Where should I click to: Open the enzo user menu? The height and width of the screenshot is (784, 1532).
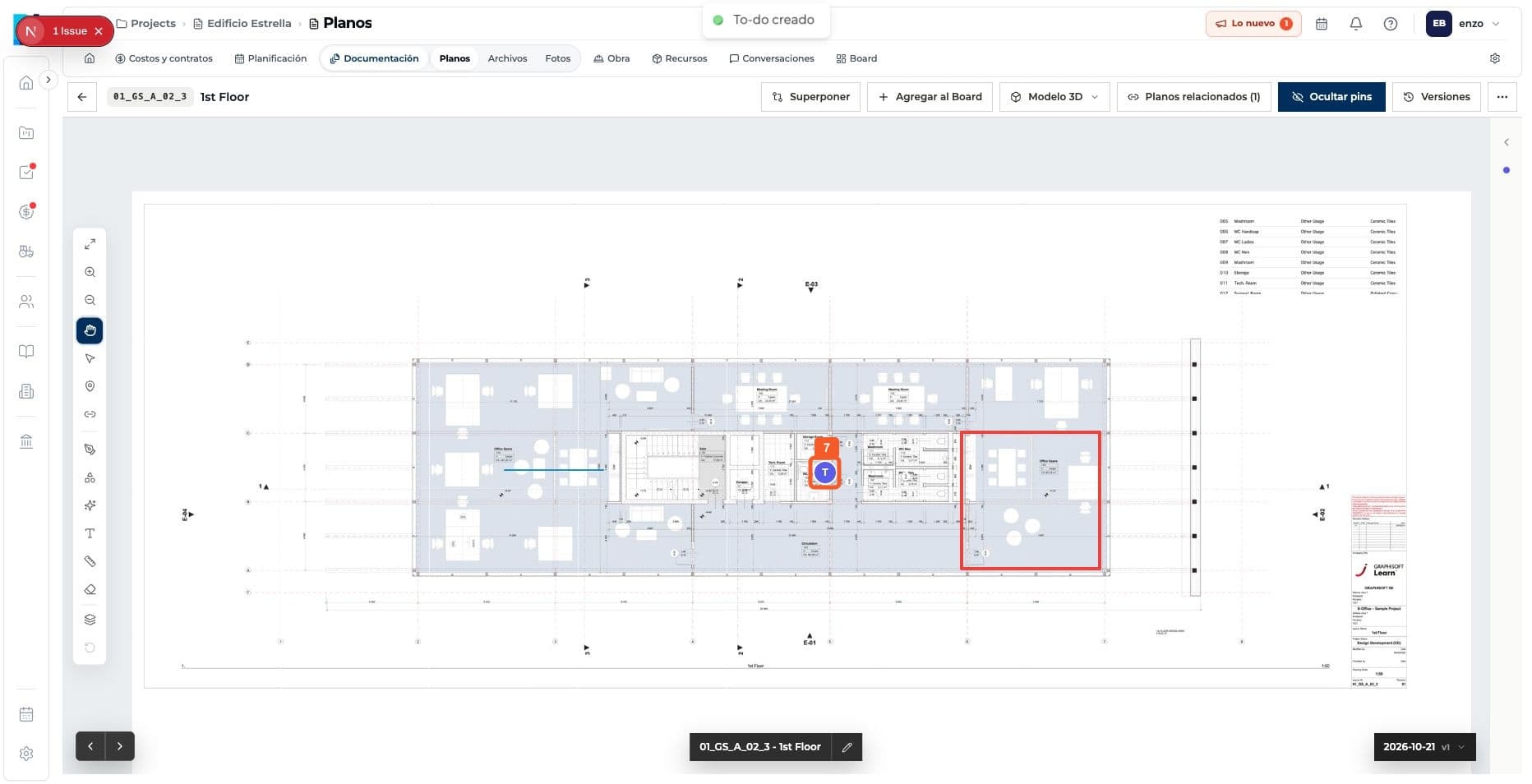click(x=1464, y=24)
